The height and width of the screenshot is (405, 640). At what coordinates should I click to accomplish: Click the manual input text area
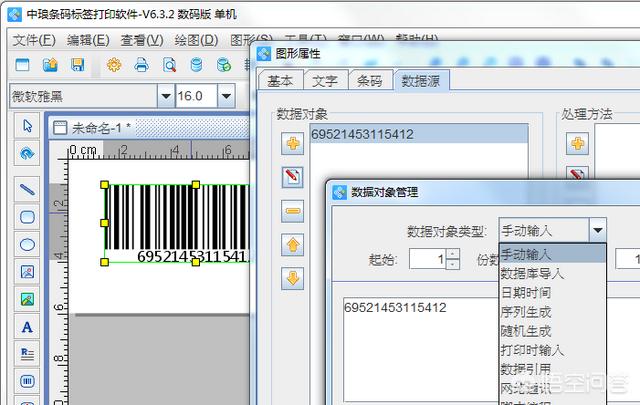pos(422,349)
